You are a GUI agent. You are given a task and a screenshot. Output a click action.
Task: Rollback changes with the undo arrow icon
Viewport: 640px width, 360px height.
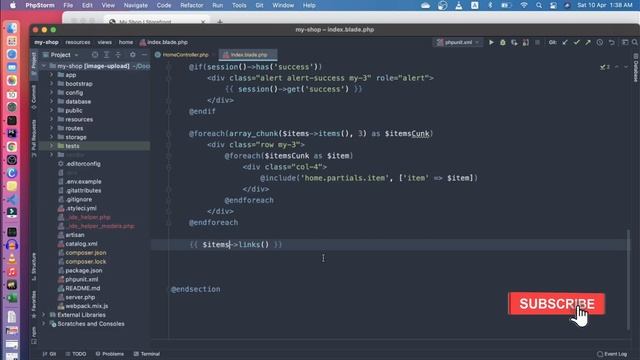click(x=611, y=42)
